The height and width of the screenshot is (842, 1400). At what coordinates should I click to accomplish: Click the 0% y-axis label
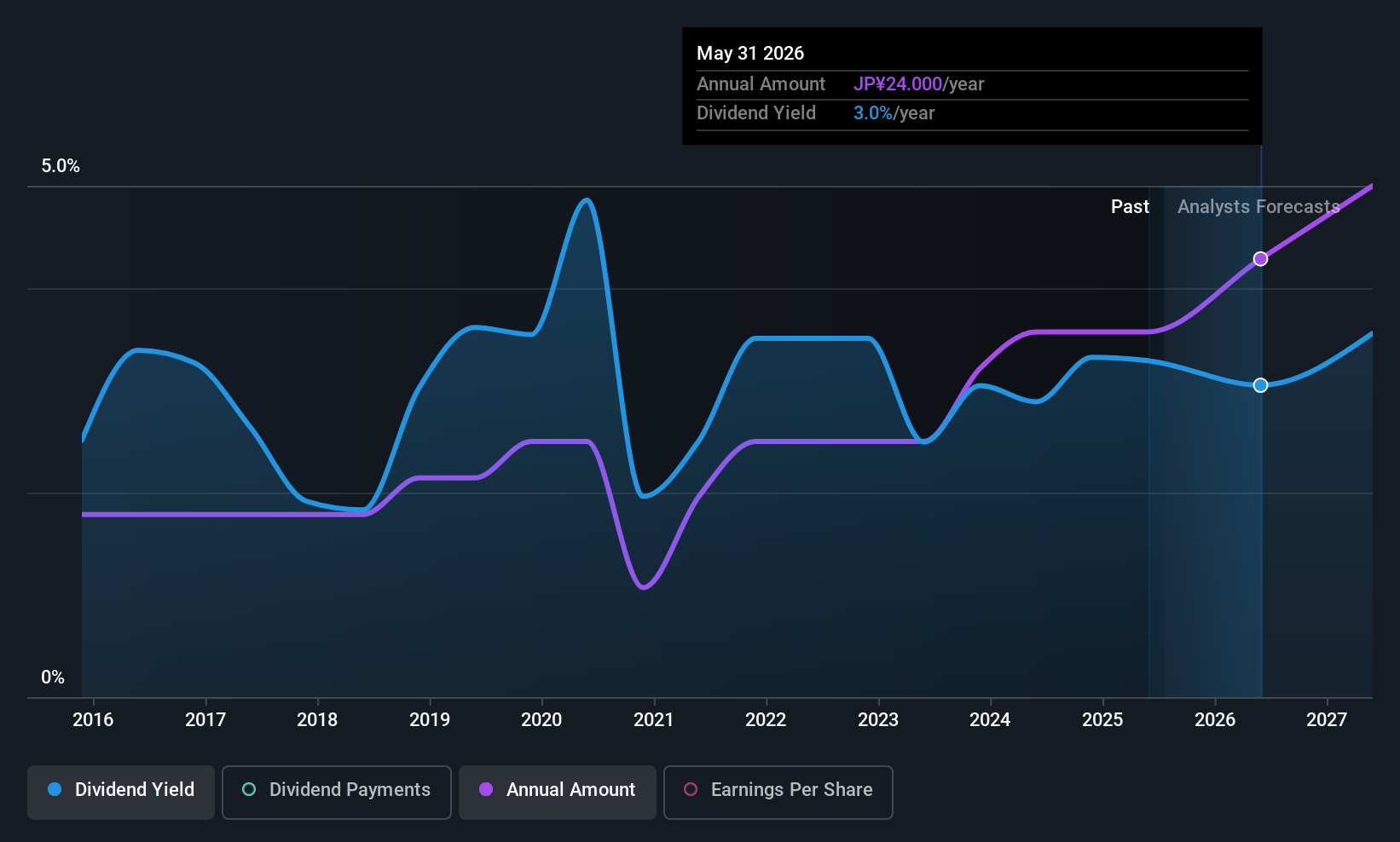(x=53, y=678)
